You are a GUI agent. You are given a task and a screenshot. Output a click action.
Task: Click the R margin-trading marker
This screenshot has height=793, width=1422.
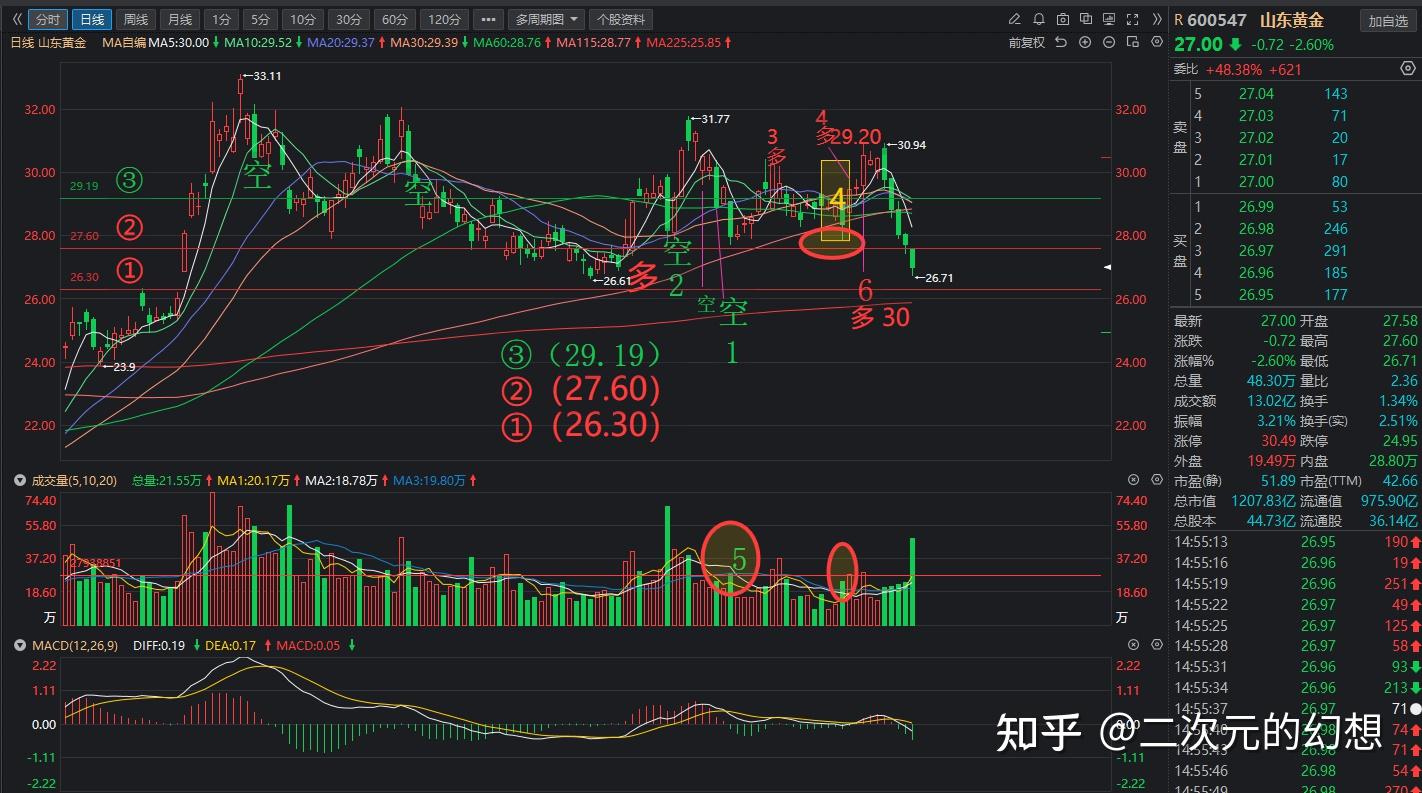coord(1179,20)
